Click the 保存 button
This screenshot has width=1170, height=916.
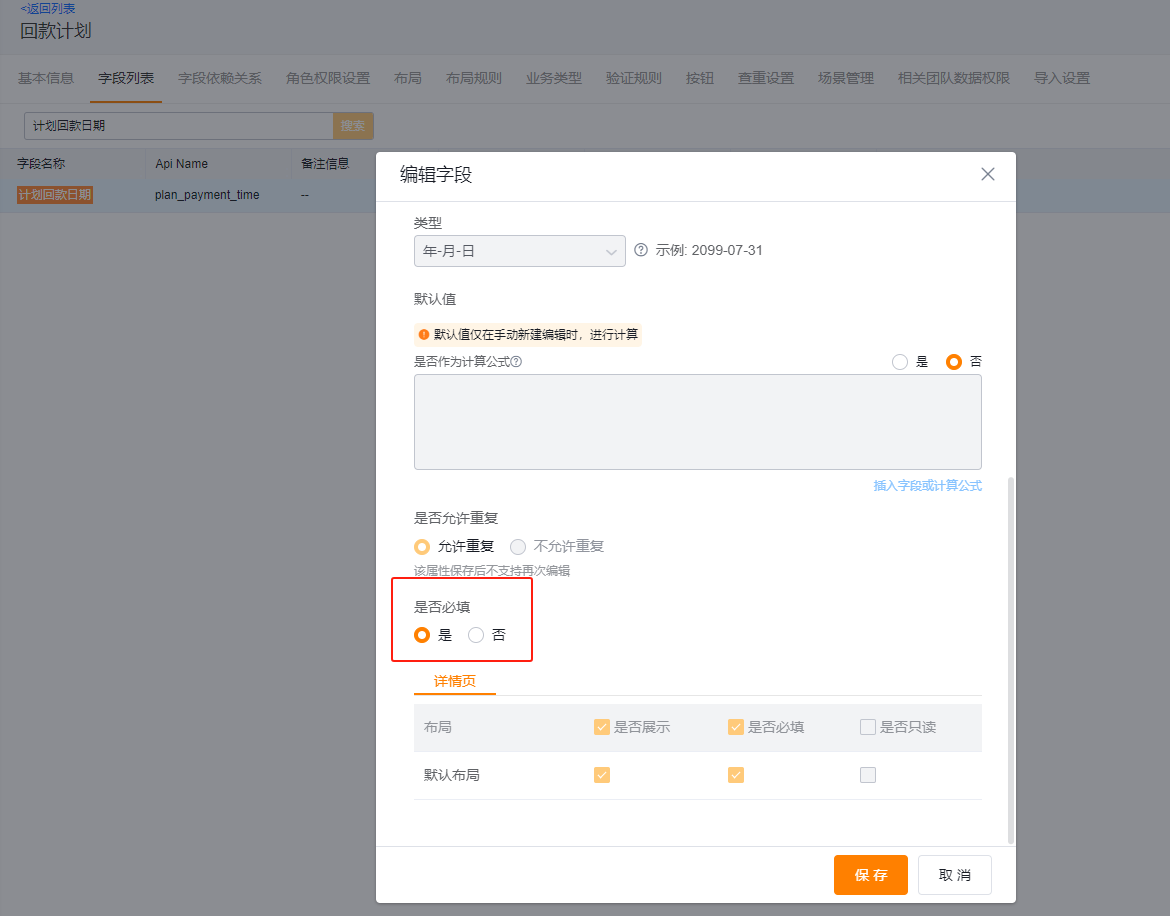click(871, 875)
